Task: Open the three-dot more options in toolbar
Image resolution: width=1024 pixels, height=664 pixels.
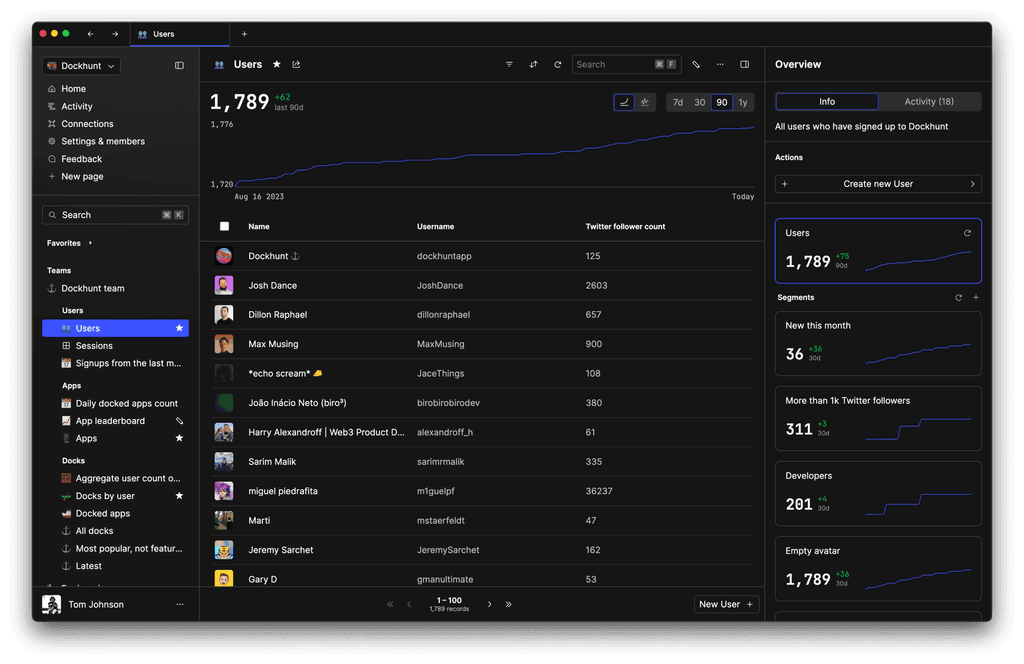Action: coord(720,64)
